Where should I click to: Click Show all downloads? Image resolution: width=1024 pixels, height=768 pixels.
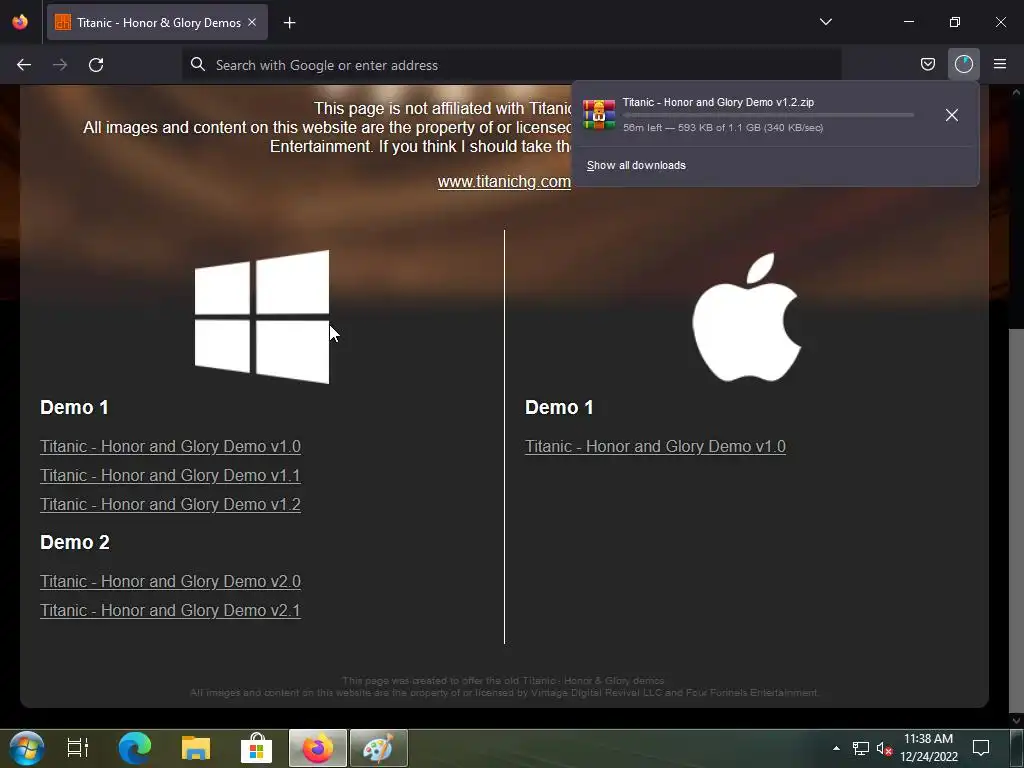pyautogui.click(x=636, y=165)
